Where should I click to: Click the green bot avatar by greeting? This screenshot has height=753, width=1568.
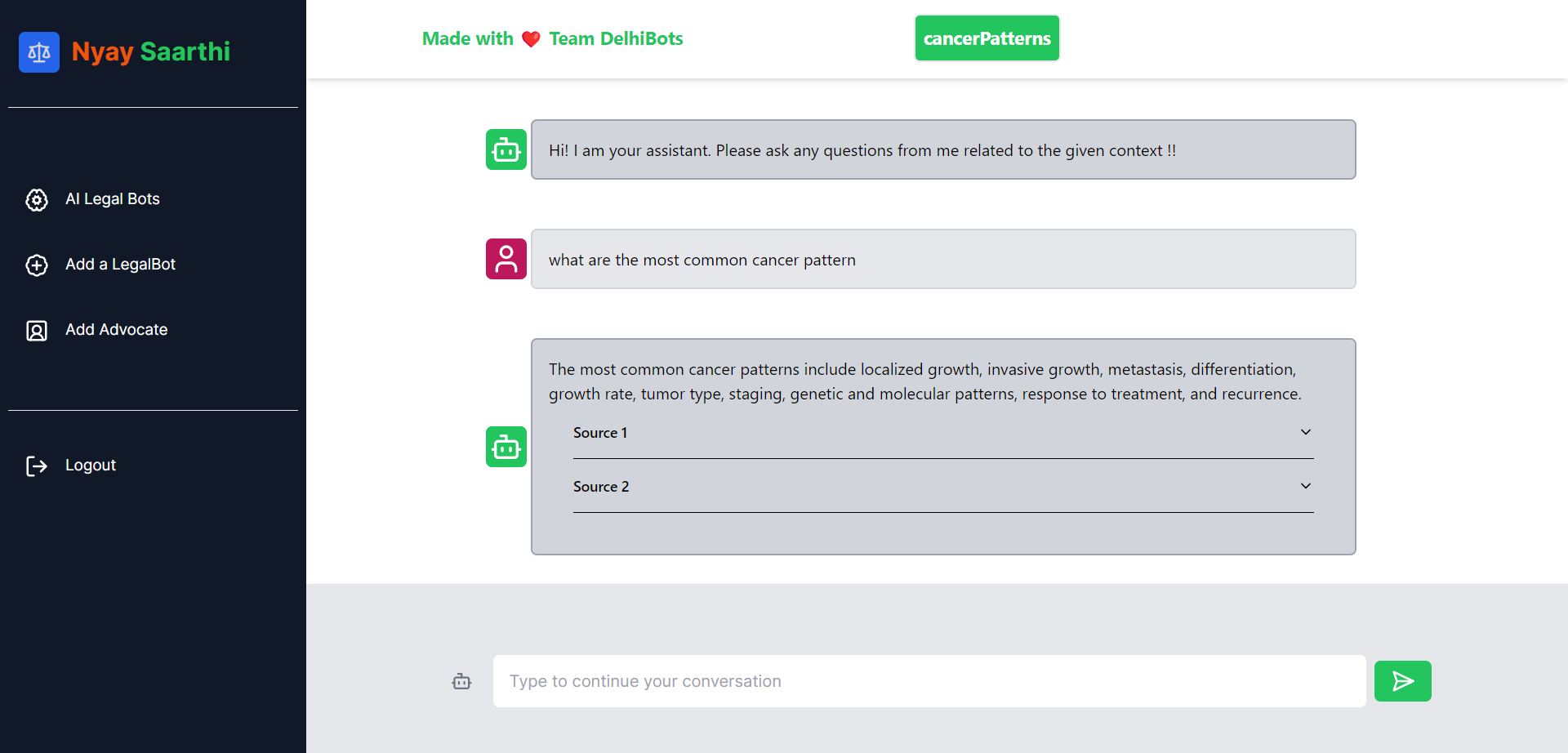pos(506,149)
